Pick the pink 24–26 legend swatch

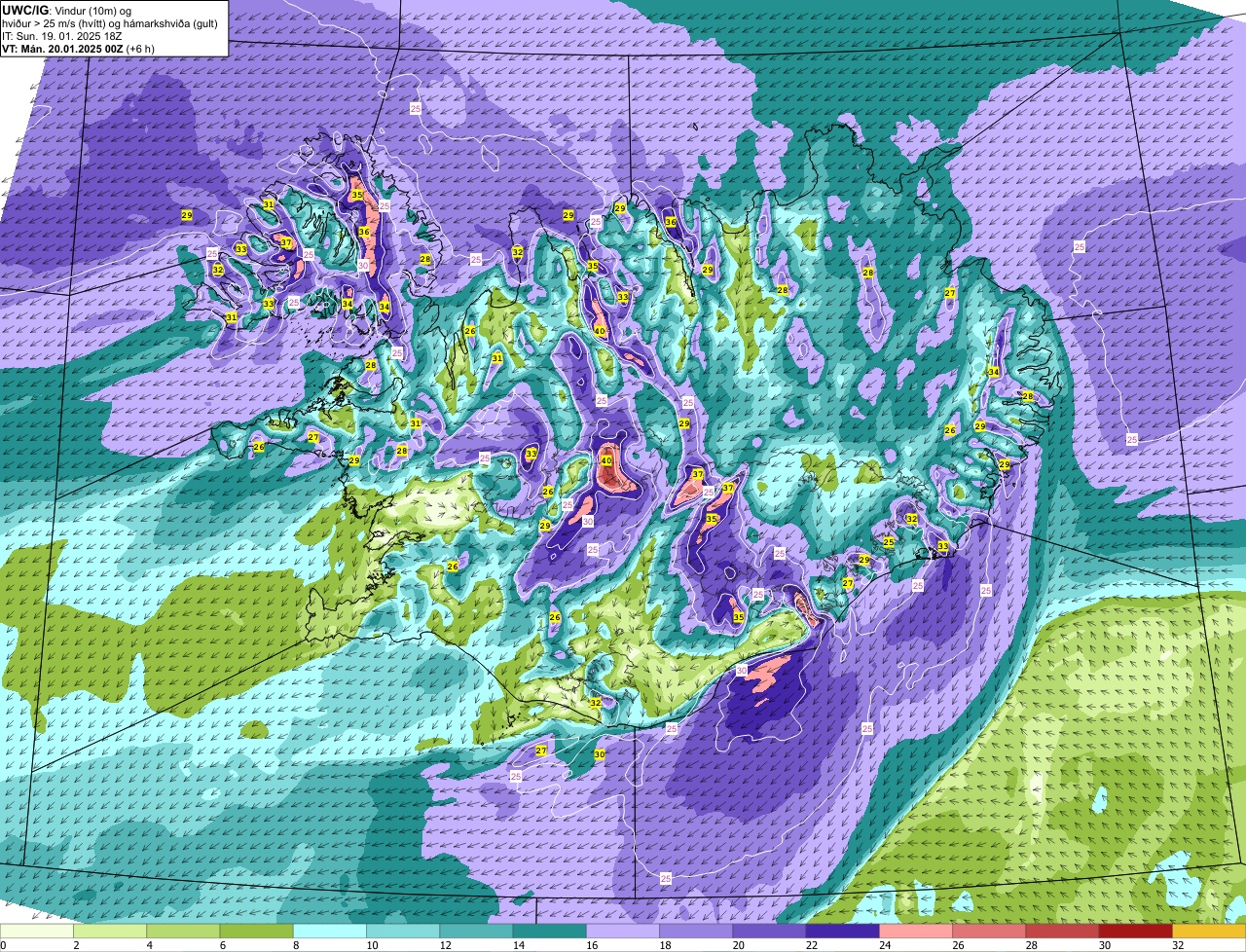pyautogui.click(x=916, y=932)
